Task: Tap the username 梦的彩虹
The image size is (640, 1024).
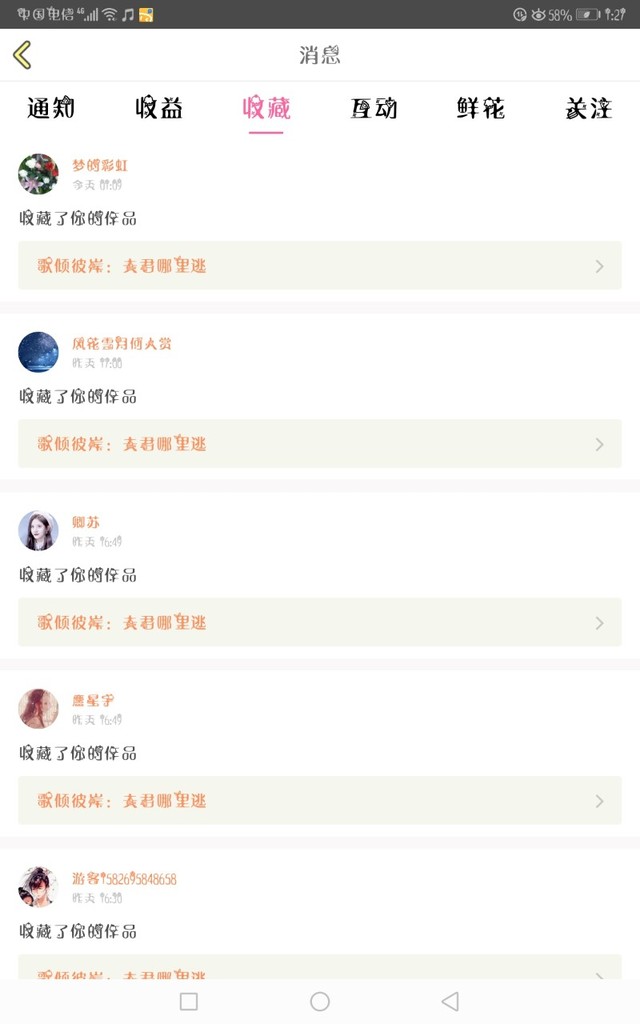Action: tap(100, 165)
